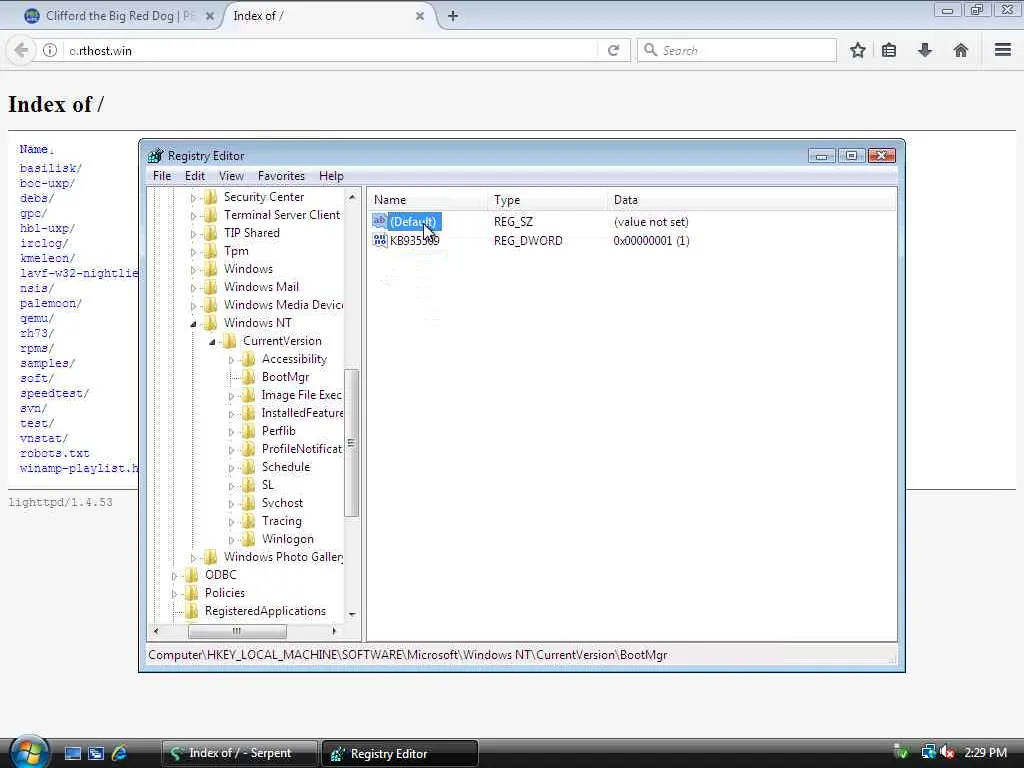The width and height of the screenshot is (1024, 768).
Task: Expand the ODBC key
Action: (x=174, y=575)
